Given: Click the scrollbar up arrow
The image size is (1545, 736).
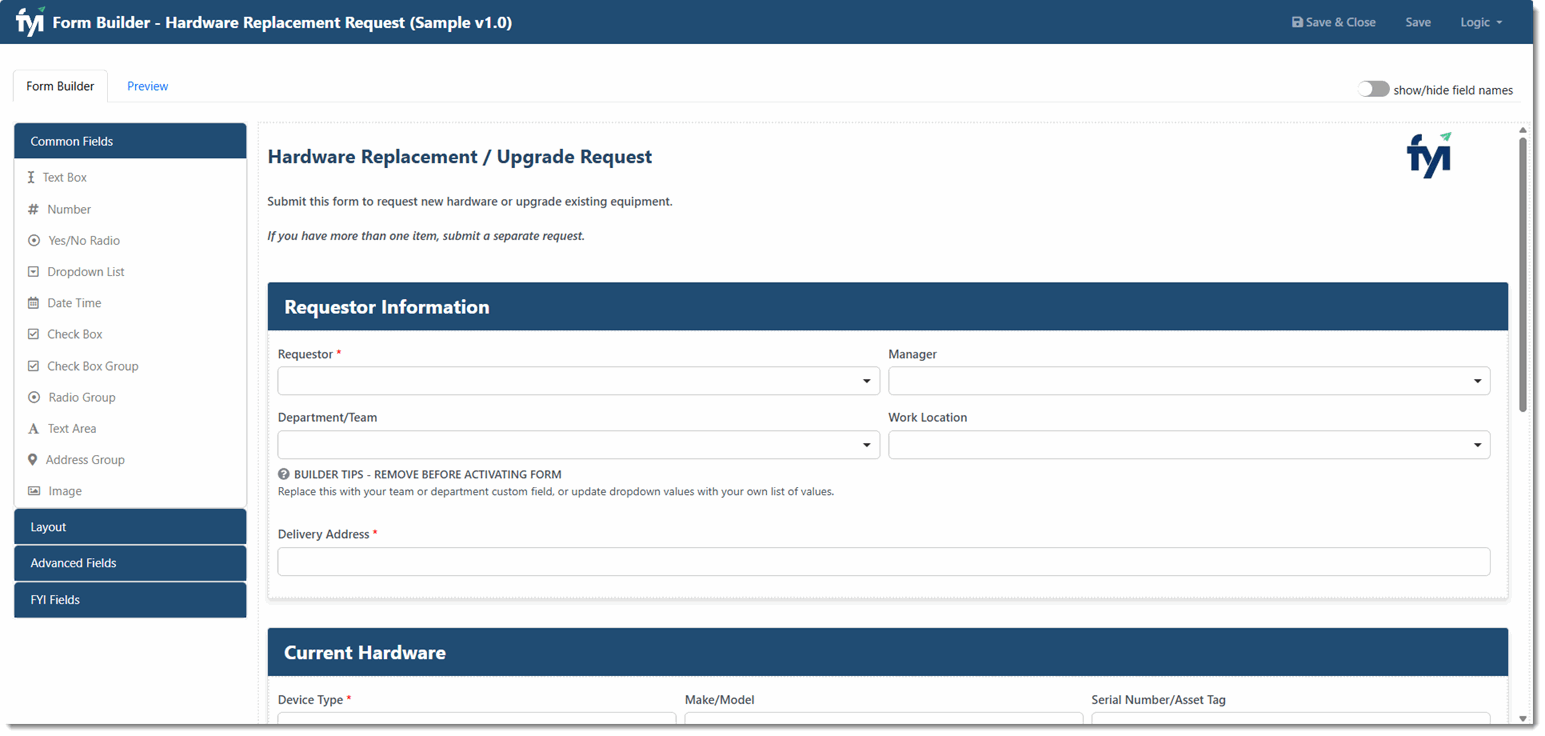Looking at the screenshot, I should click(1523, 130).
